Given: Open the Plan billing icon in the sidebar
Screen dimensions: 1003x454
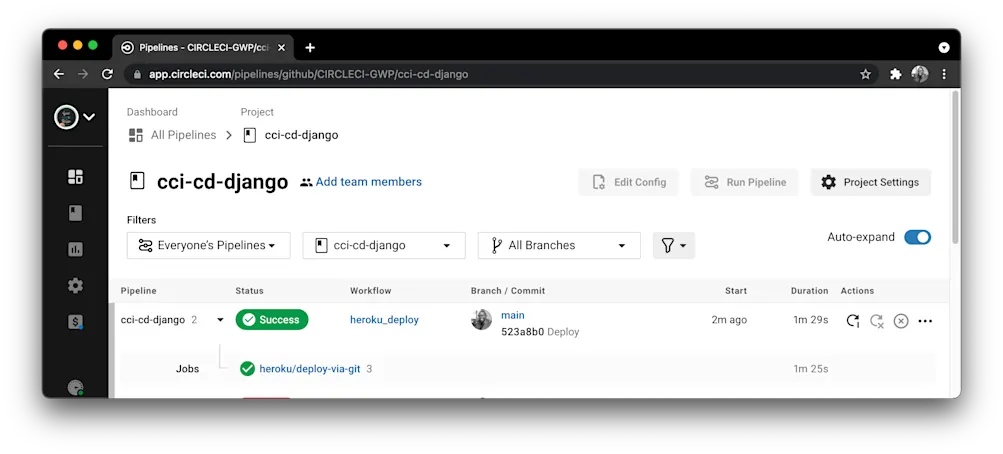Looking at the screenshot, I should 75,322.
